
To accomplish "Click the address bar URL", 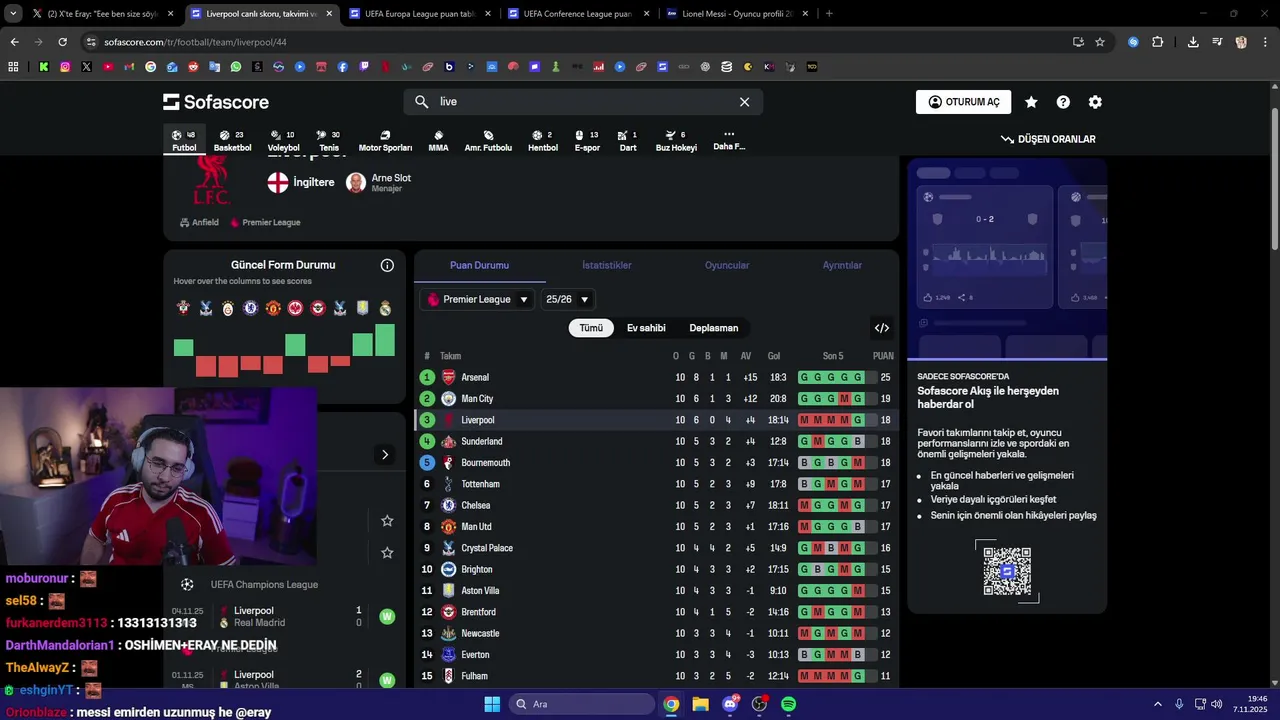I will 195,42.
